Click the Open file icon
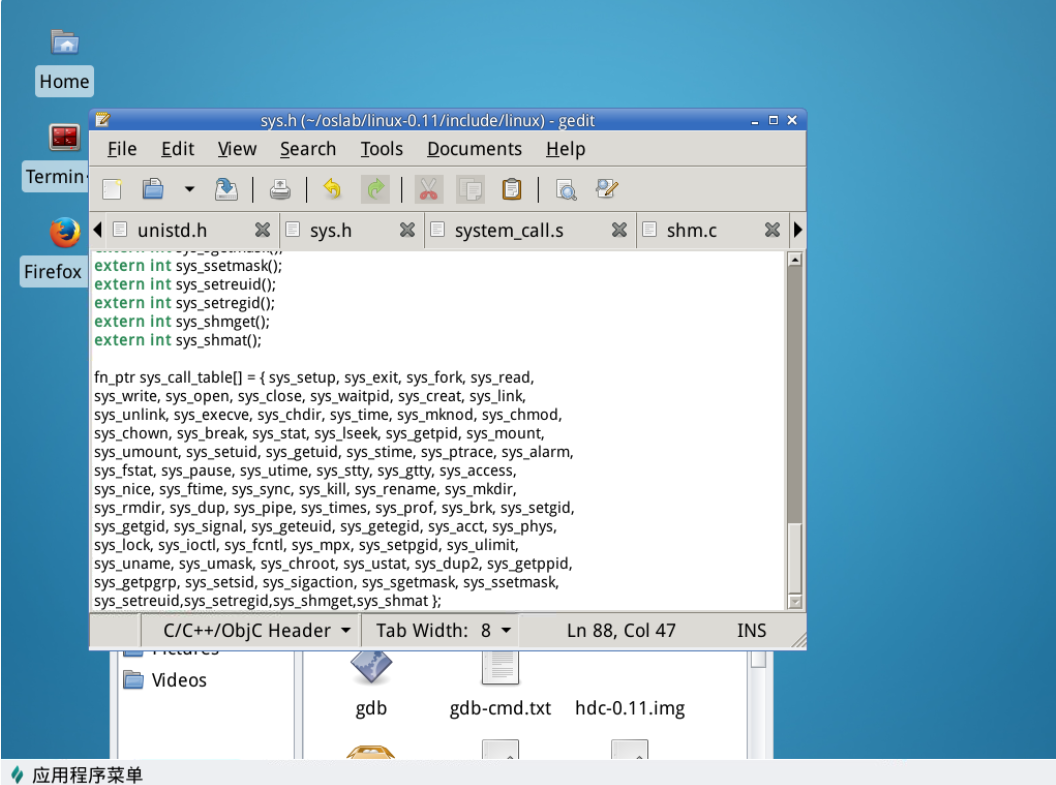 pyautogui.click(x=153, y=189)
